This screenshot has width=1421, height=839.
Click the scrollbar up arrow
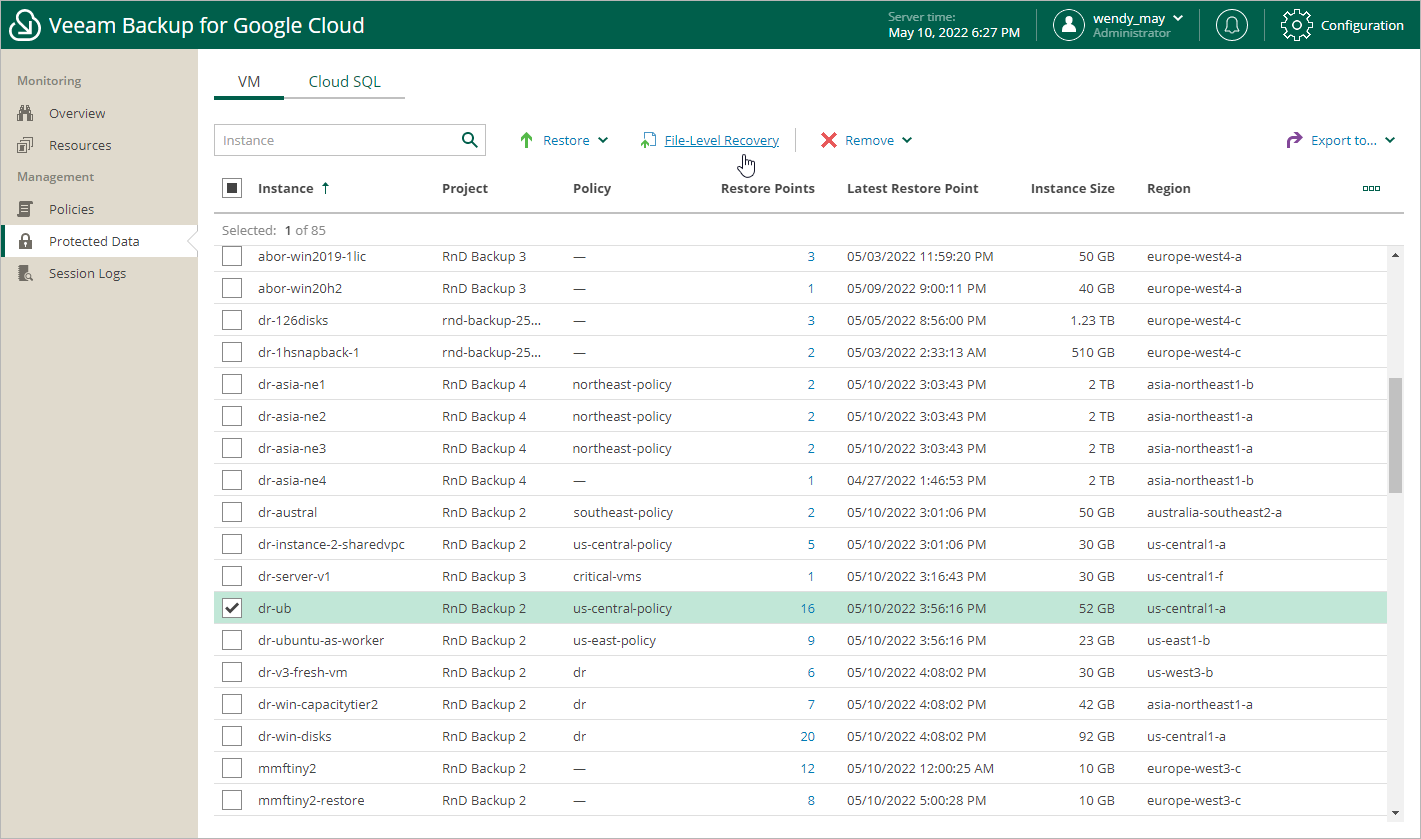coord(1396,255)
